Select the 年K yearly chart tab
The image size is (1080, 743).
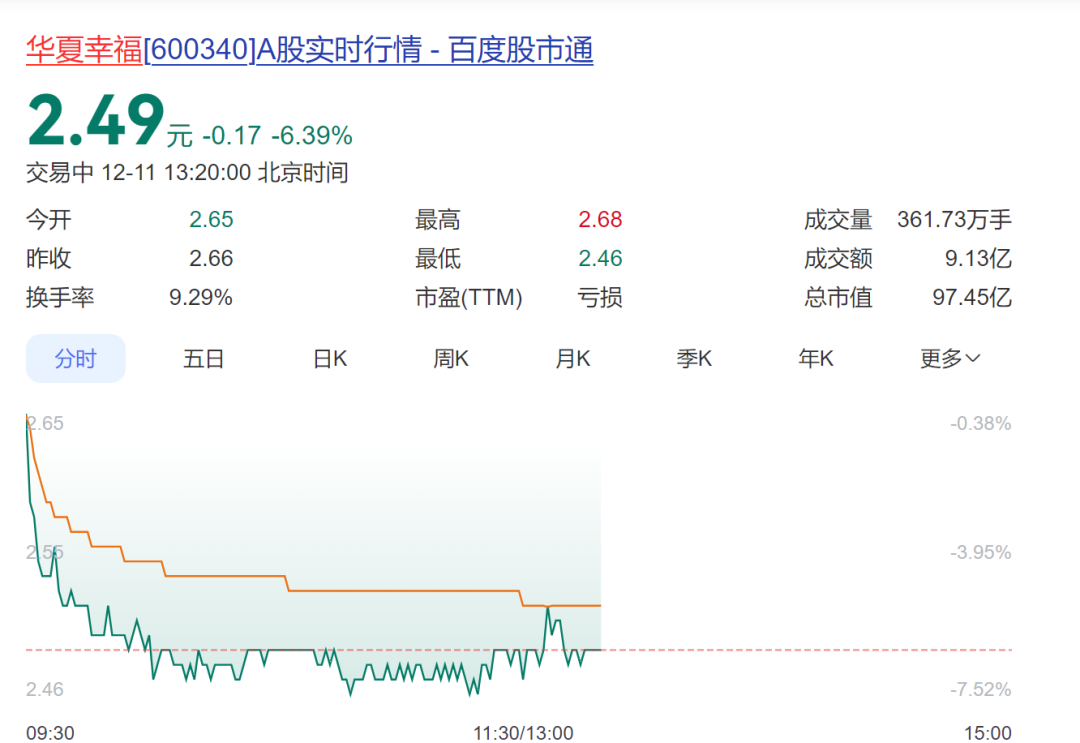[x=816, y=359]
